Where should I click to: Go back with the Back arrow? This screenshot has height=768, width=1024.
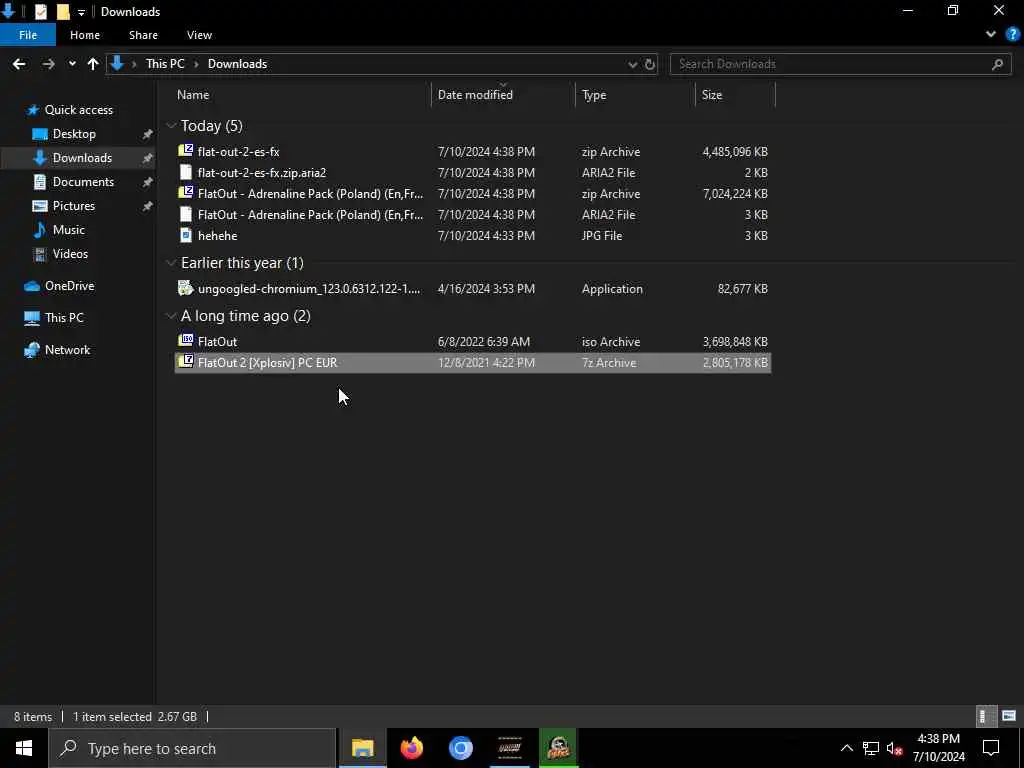point(19,64)
